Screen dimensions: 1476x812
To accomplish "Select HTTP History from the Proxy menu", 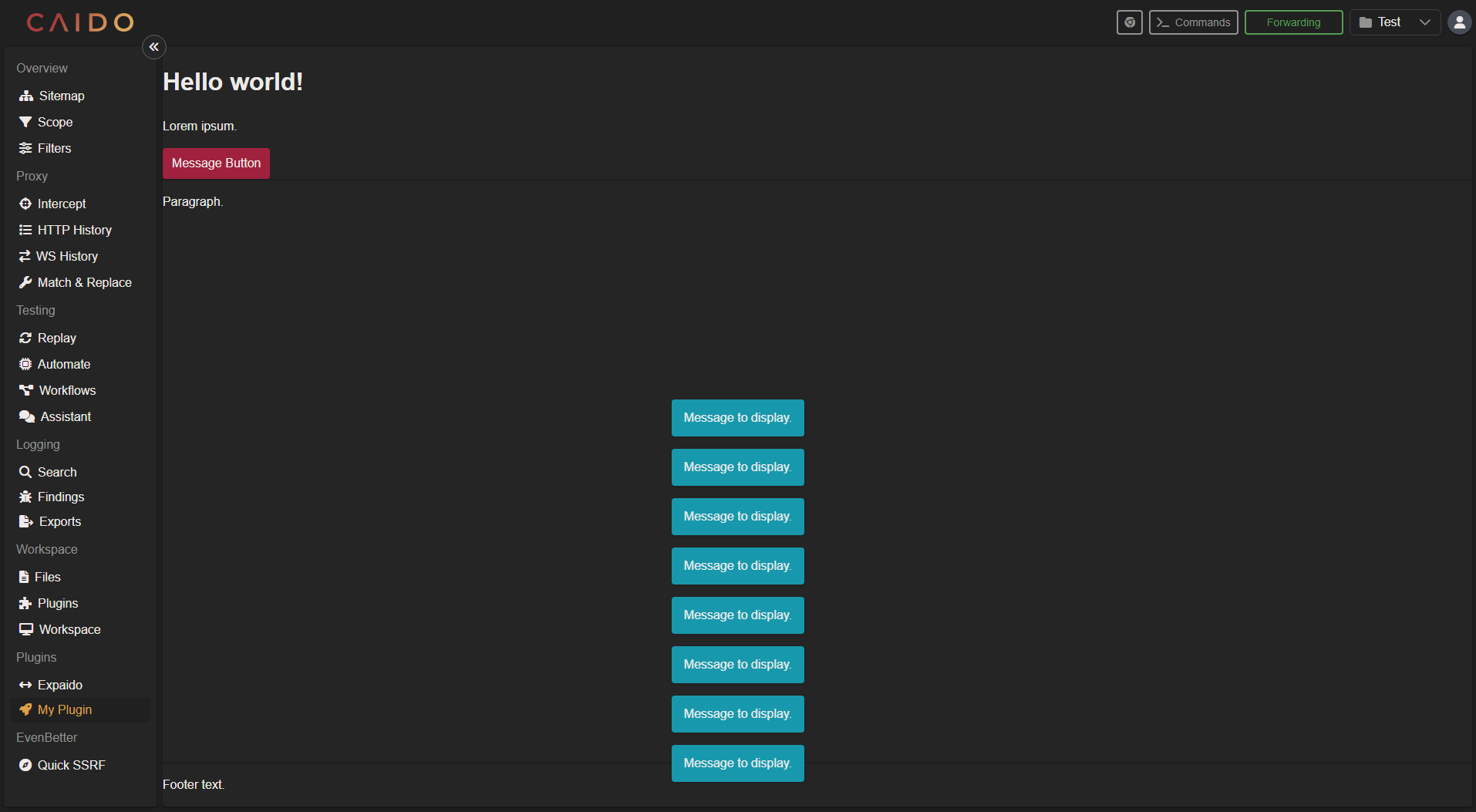I will tap(74, 230).
